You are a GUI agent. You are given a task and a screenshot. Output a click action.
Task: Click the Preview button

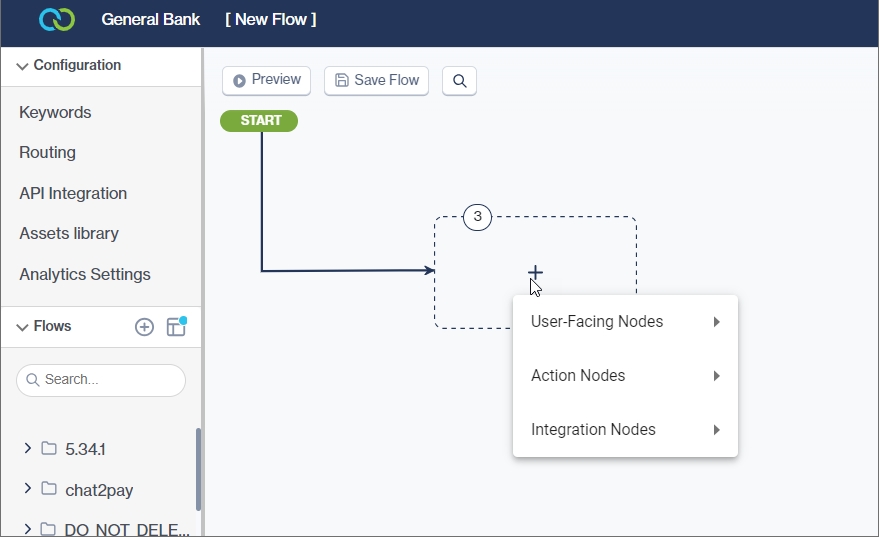click(267, 80)
